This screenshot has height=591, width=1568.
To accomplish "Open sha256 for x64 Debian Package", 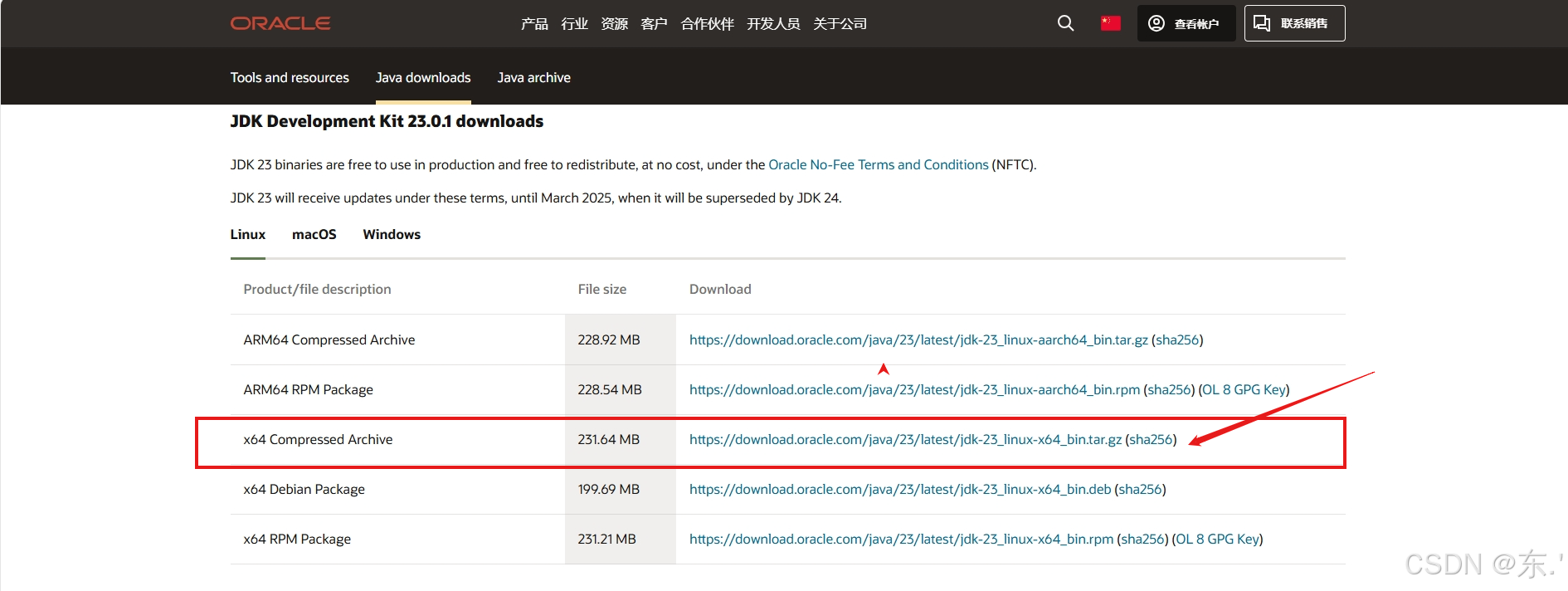I will click(x=1141, y=489).
